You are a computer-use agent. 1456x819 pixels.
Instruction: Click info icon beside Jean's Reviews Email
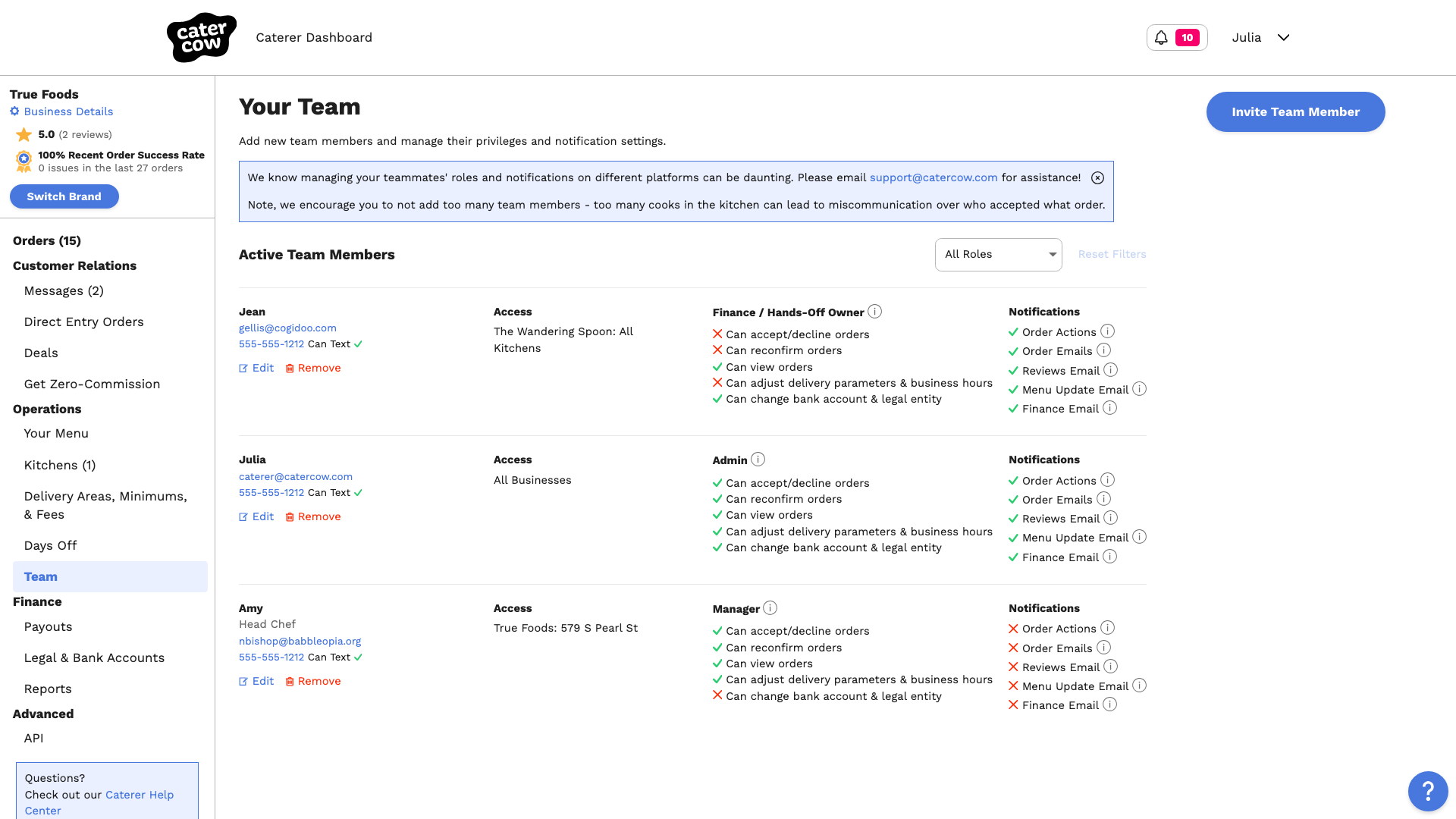[1110, 370]
